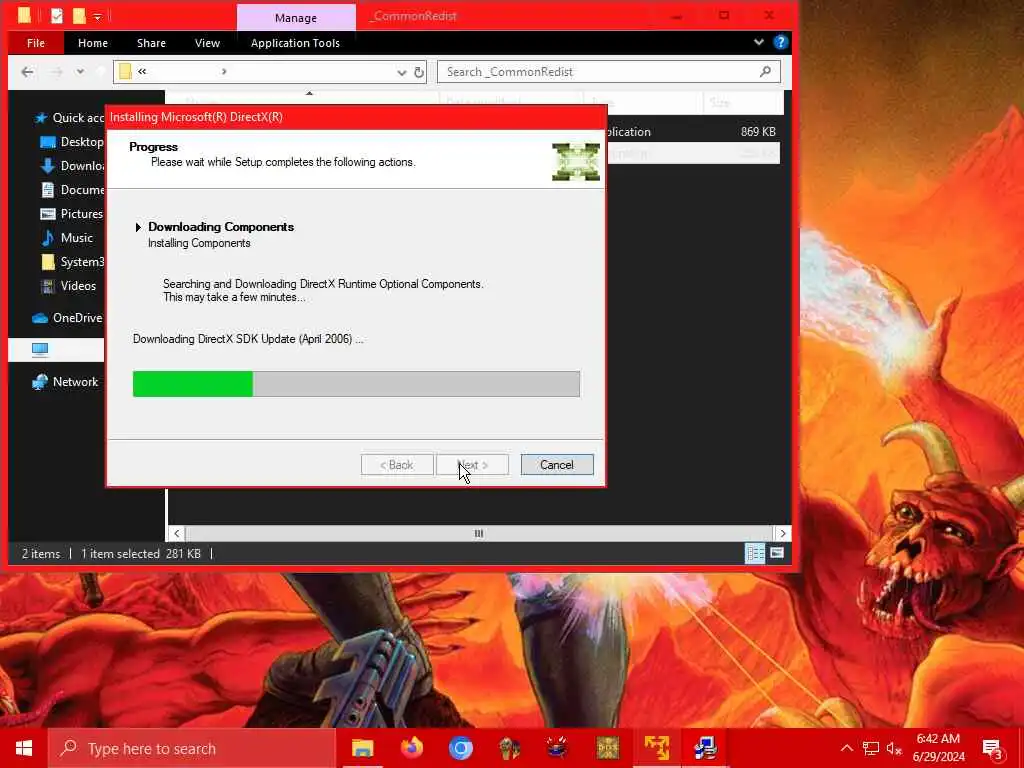Image resolution: width=1024 pixels, height=768 pixels.
Task: Click the Properties quick access toolbar icon
Action: [57, 16]
